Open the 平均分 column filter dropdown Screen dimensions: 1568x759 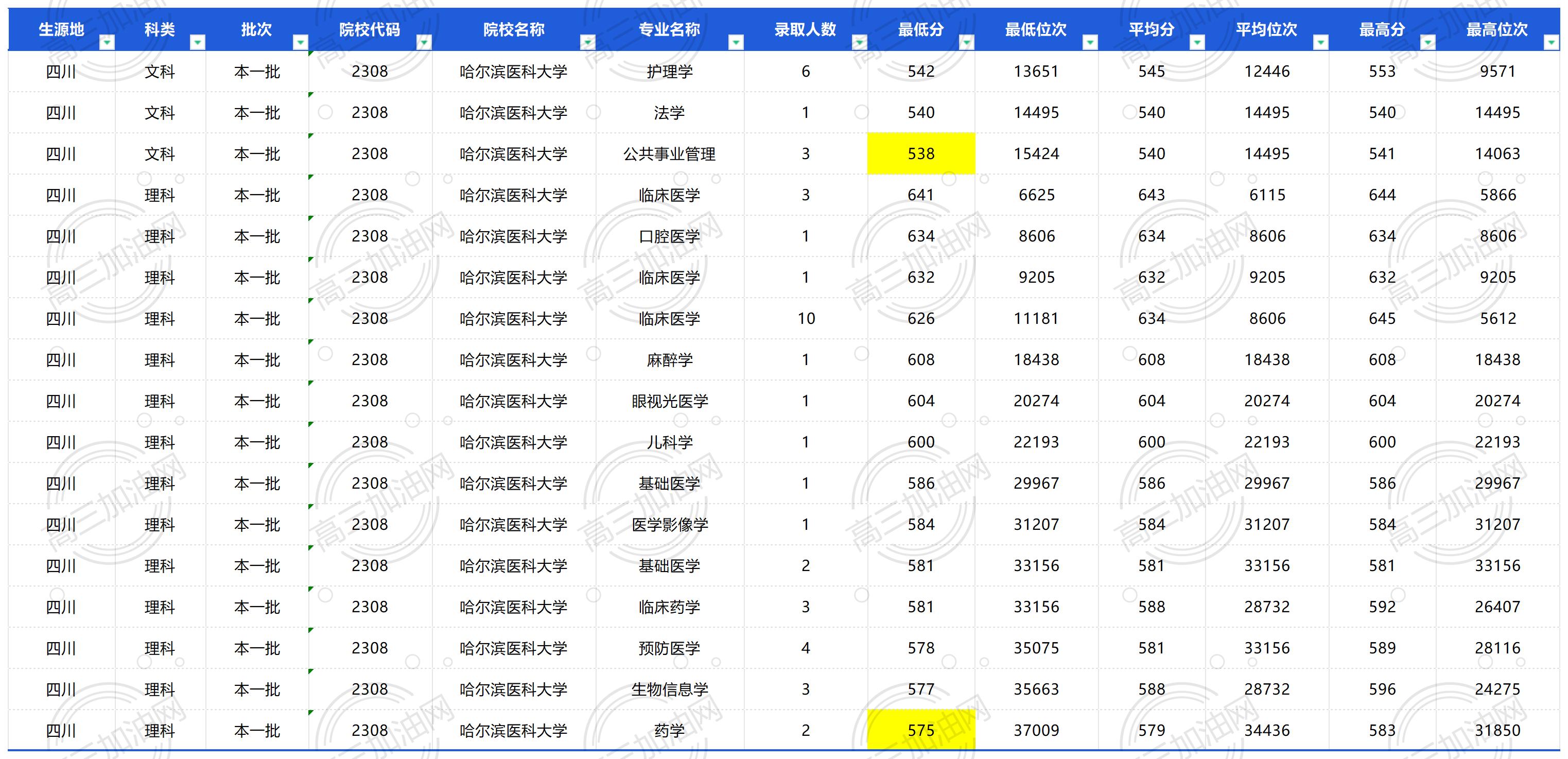[x=1197, y=42]
